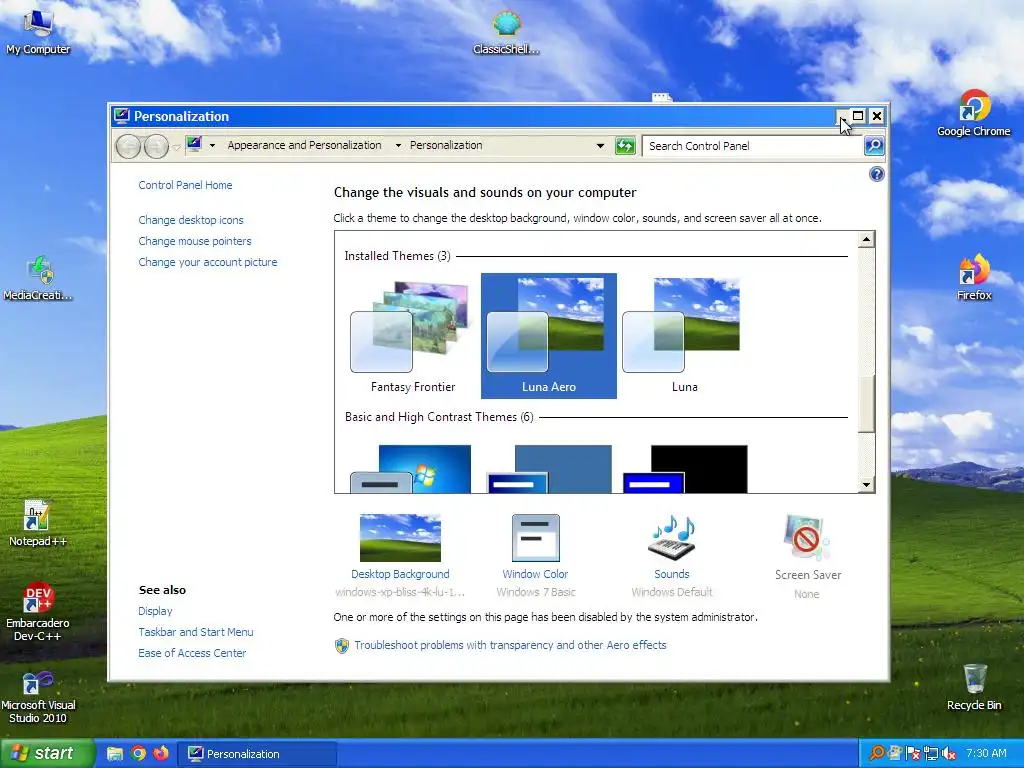Click the network tray icon
This screenshot has width=1024, height=768.
931,754
